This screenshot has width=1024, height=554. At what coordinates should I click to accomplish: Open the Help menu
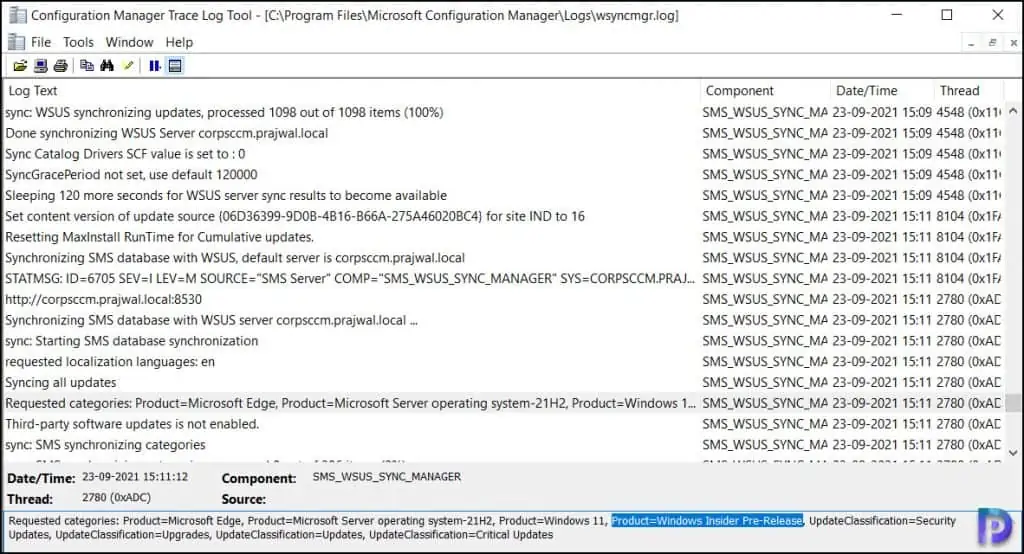[179, 42]
